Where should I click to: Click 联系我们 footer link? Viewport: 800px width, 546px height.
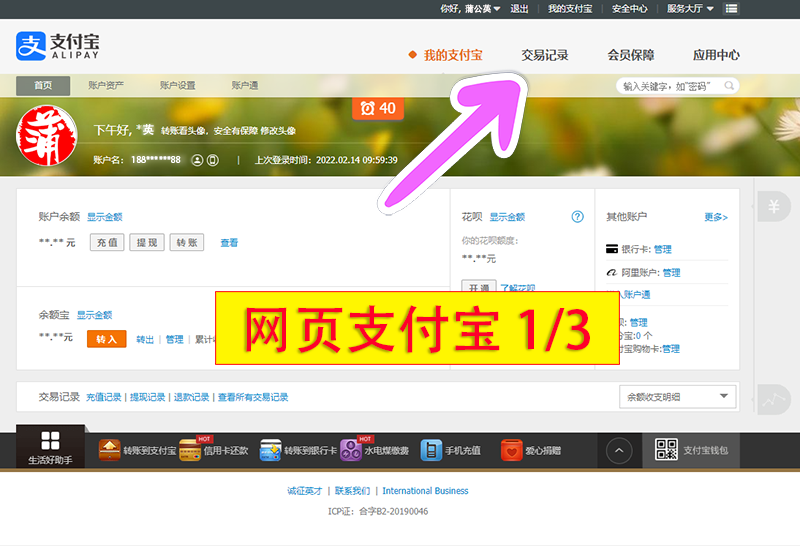pyautogui.click(x=353, y=491)
